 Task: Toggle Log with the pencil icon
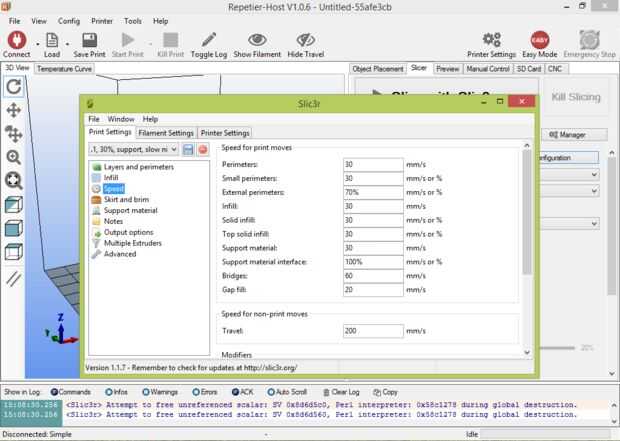(x=209, y=40)
